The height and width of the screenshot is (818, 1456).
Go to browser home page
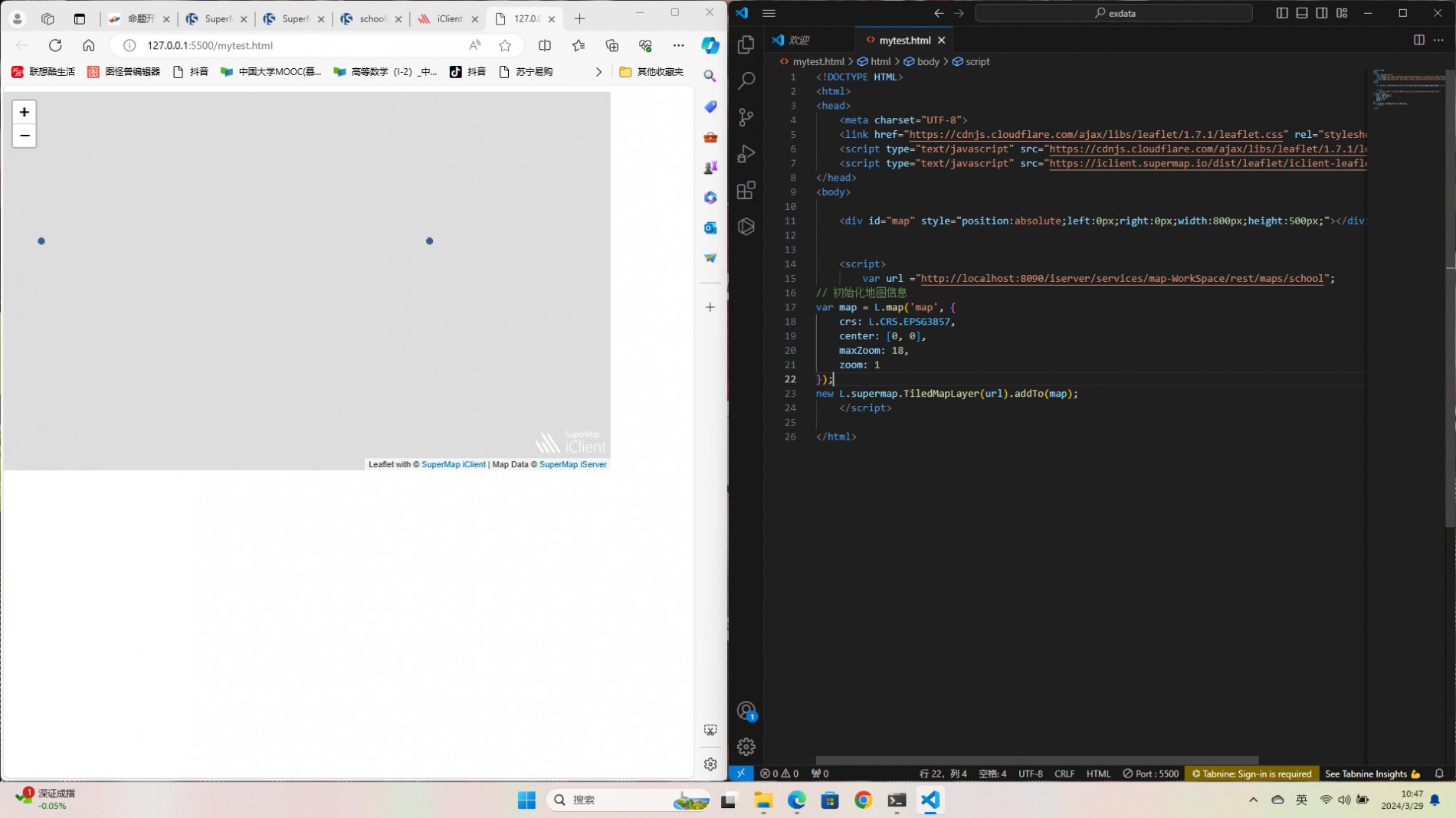pyautogui.click(x=89, y=45)
